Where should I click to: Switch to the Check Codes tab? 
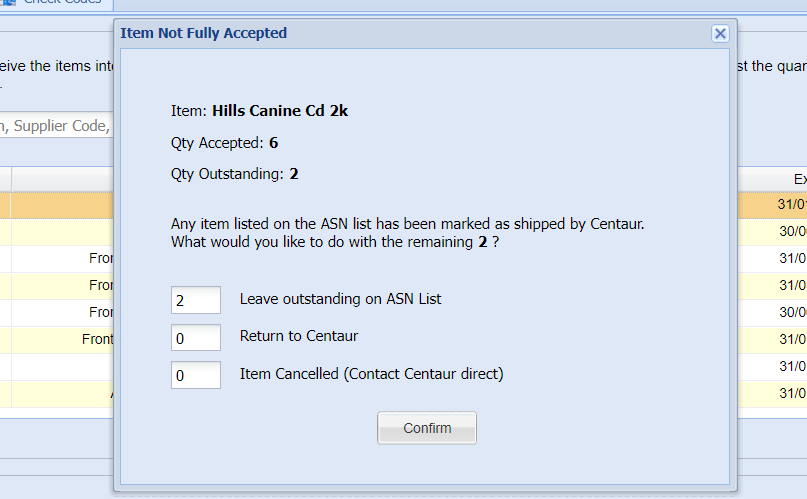pos(56,3)
